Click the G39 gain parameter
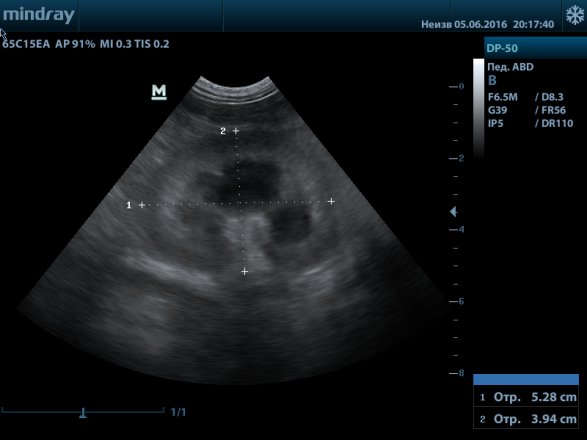Image resolution: width=587 pixels, height=440 pixels. coord(498,110)
